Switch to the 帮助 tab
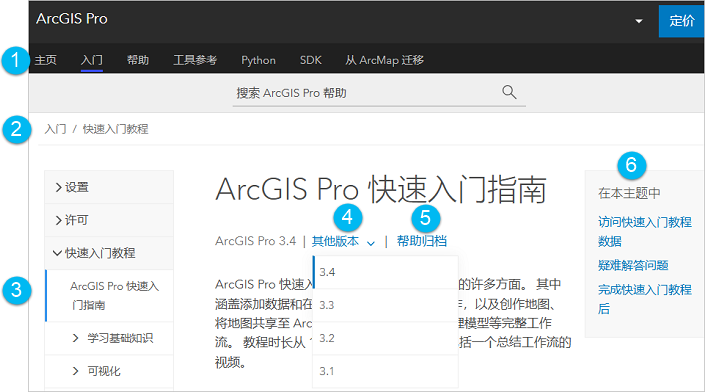 tap(138, 60)
